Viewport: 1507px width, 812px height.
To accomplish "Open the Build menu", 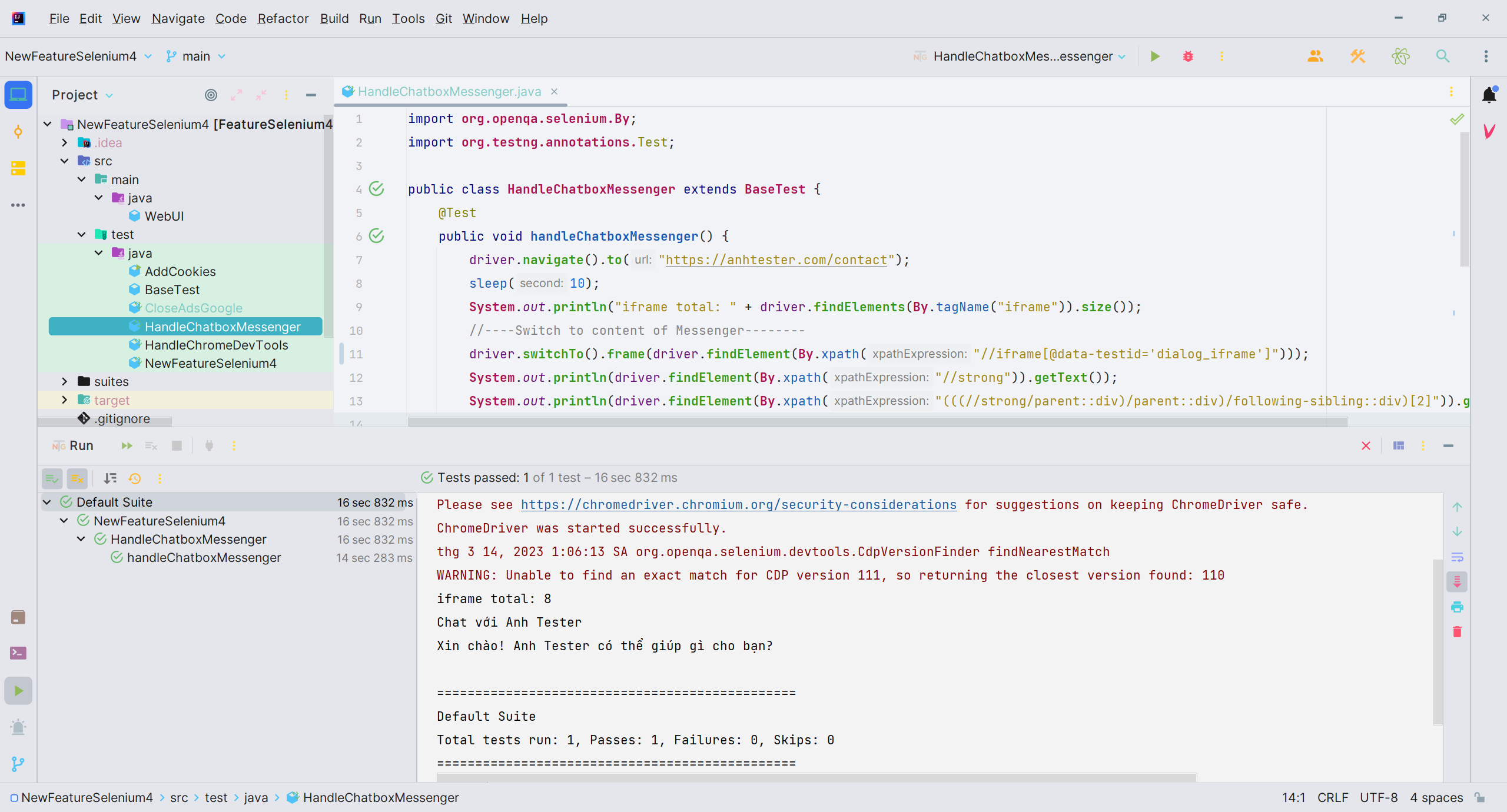I will coord(334,18).
